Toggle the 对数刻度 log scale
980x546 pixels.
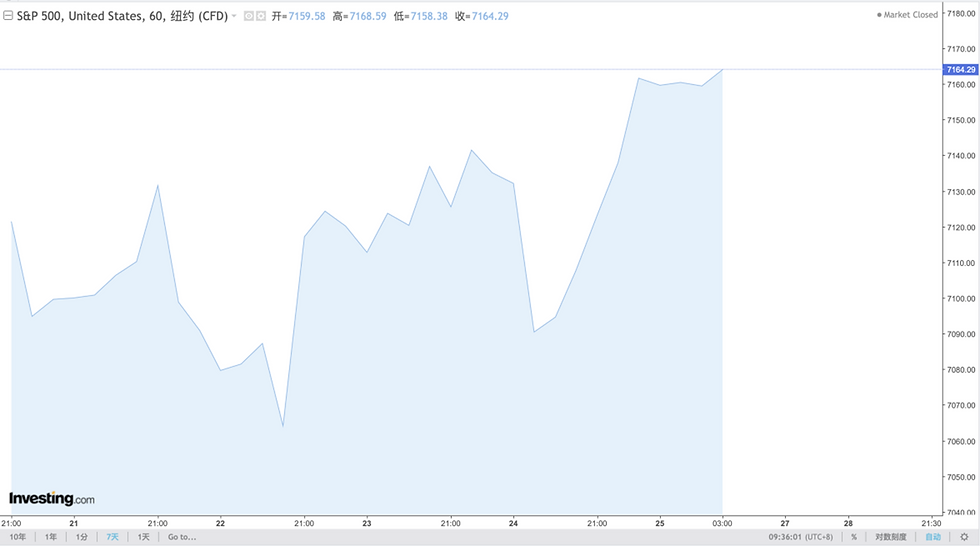click(891, 537)
